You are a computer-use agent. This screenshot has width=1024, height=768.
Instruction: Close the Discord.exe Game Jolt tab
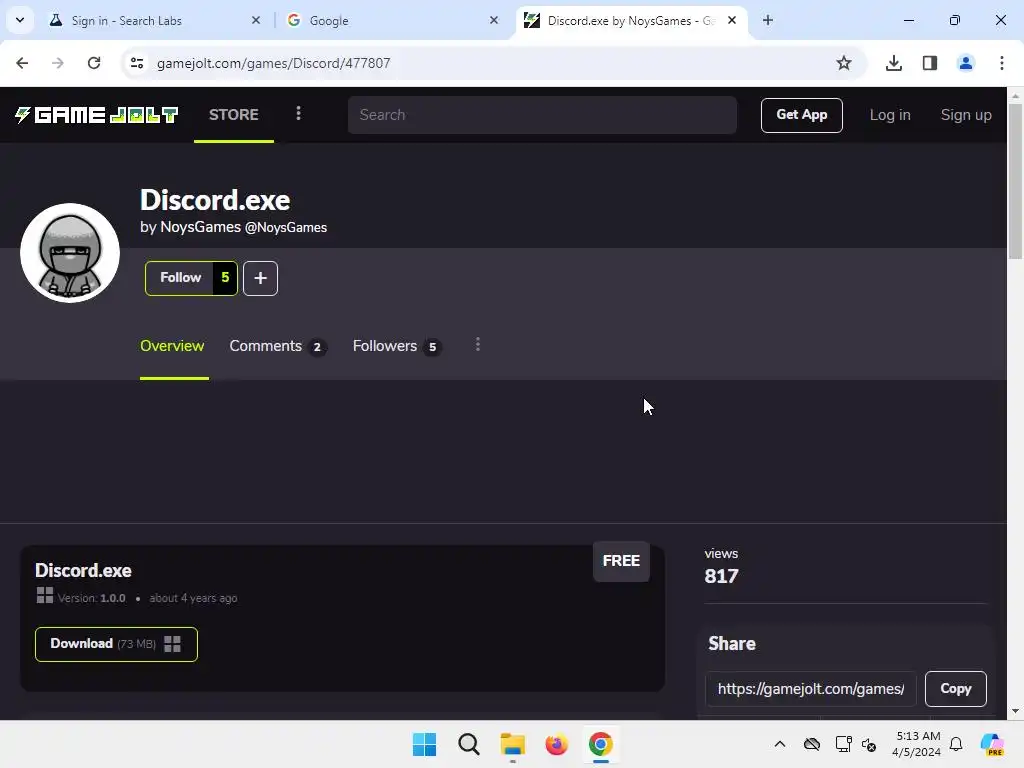point(732,21)
